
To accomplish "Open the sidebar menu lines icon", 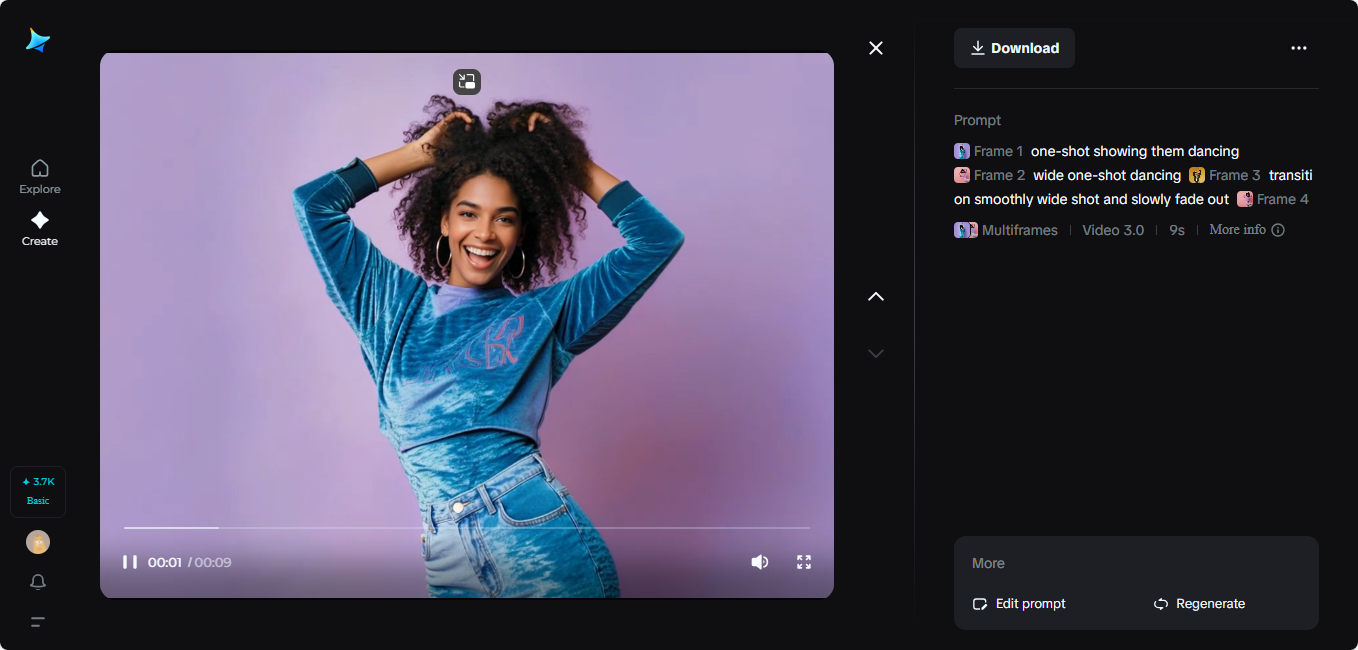I will coord(38,622).
